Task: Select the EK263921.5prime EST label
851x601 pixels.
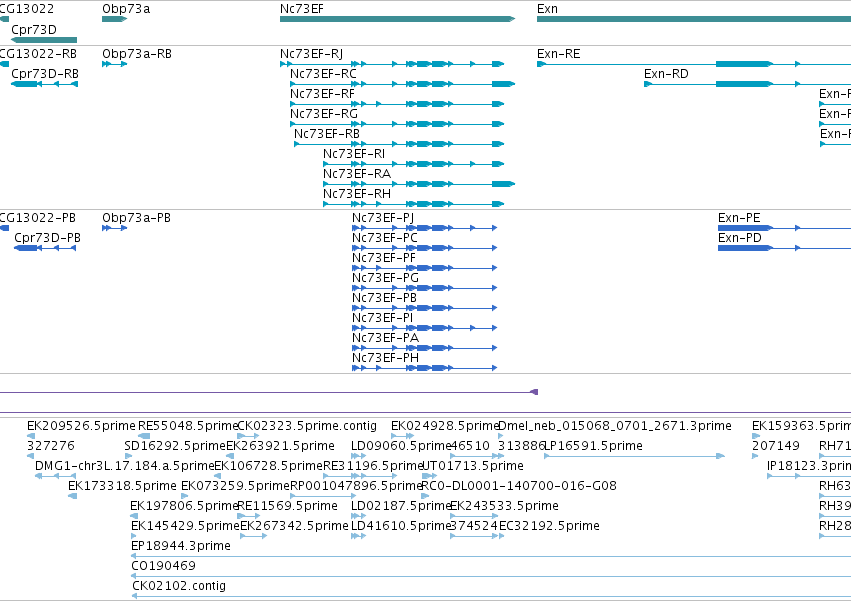Action: click(x=280, y=446)
